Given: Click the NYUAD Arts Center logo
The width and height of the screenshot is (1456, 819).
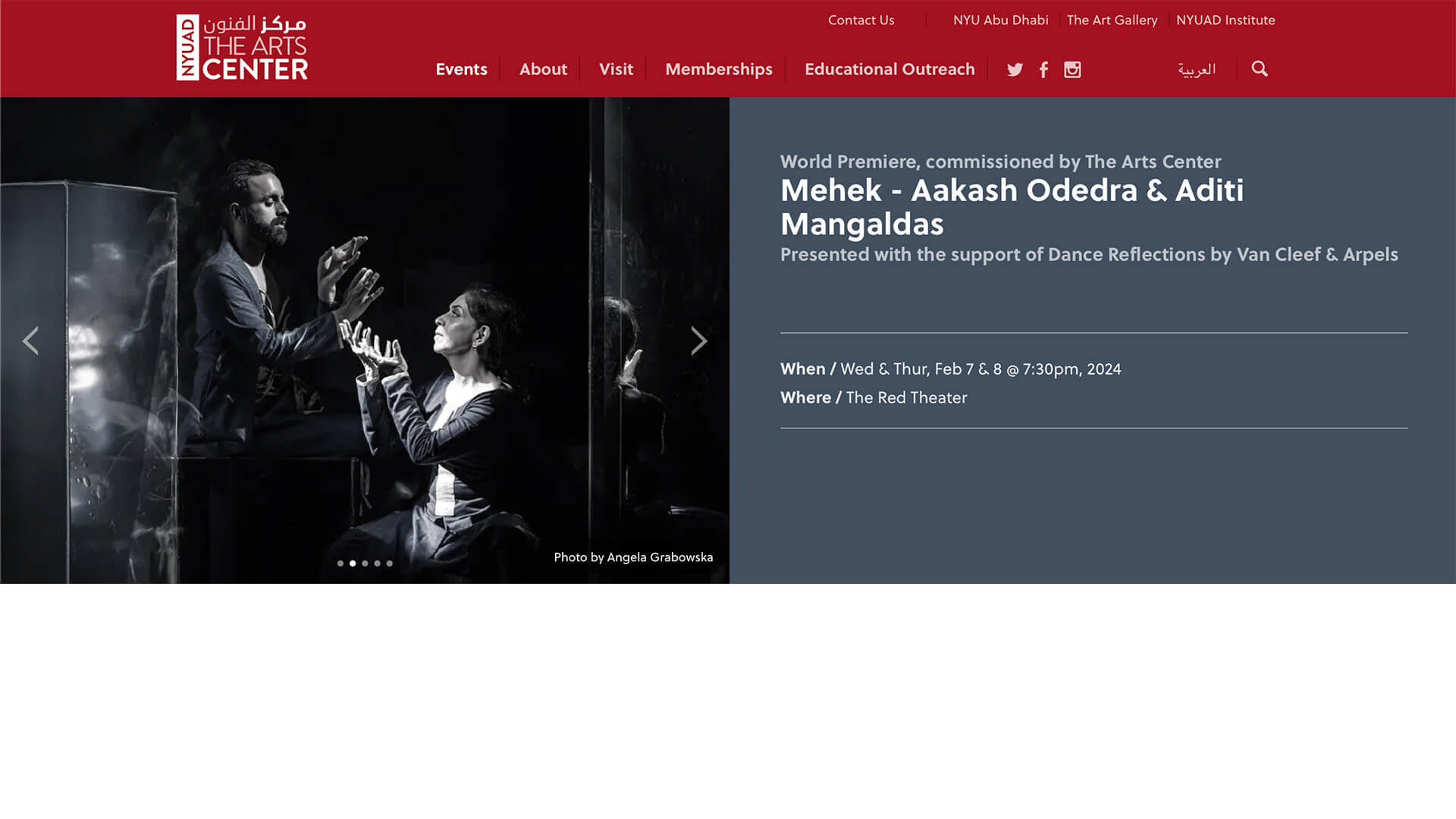Looking at the screenshot, I should [x=242, y=47].
